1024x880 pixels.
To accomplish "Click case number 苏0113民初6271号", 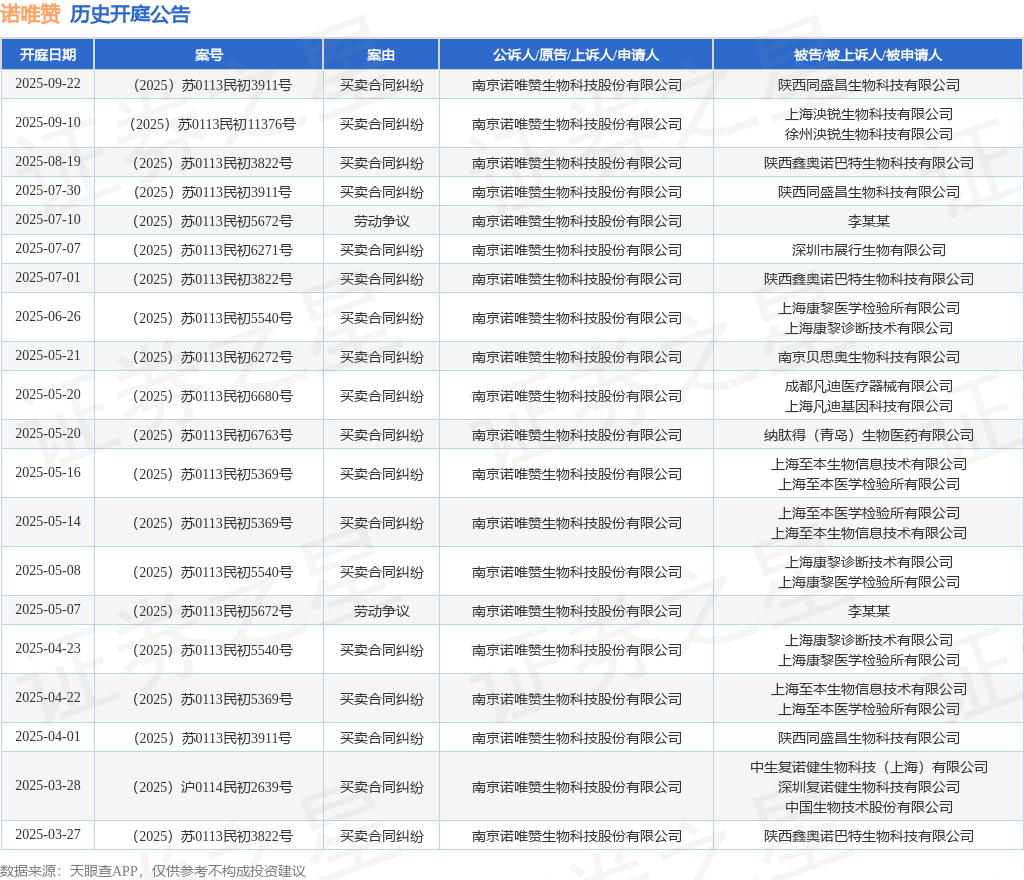I will 212,250.
